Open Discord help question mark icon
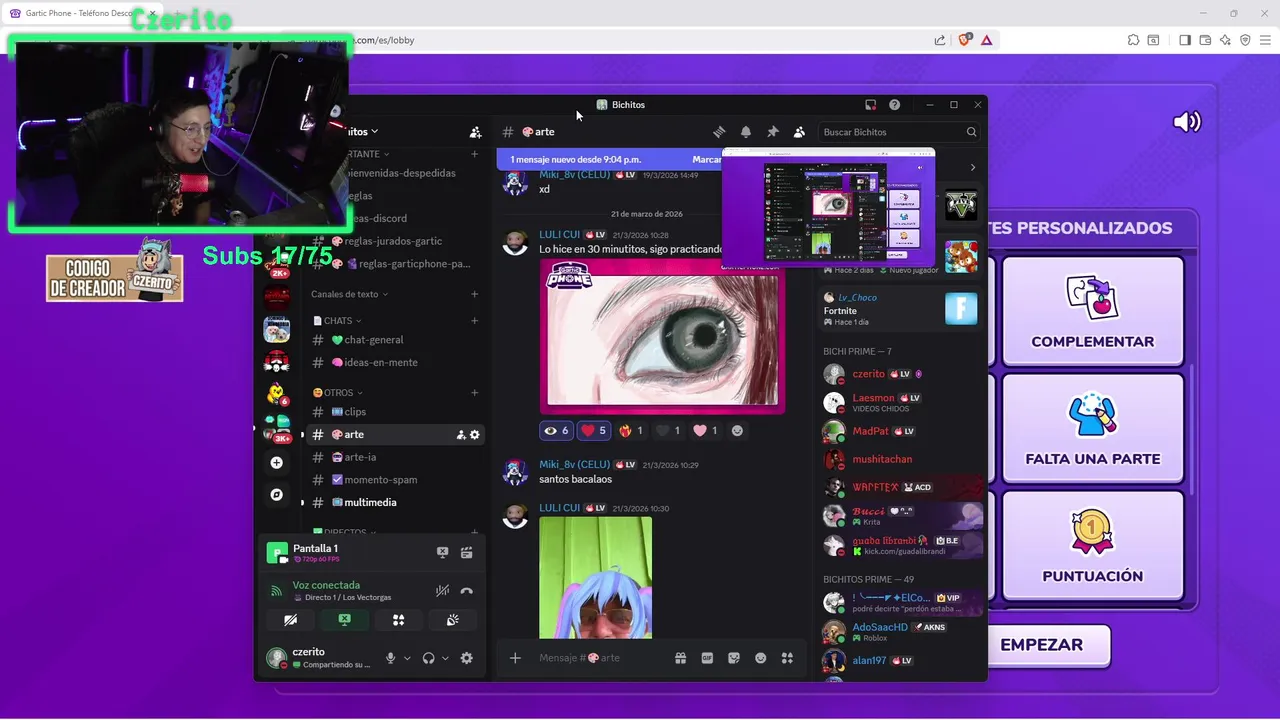The width and height of the screenshot is (1280, 720). click(x=895, y=105)
